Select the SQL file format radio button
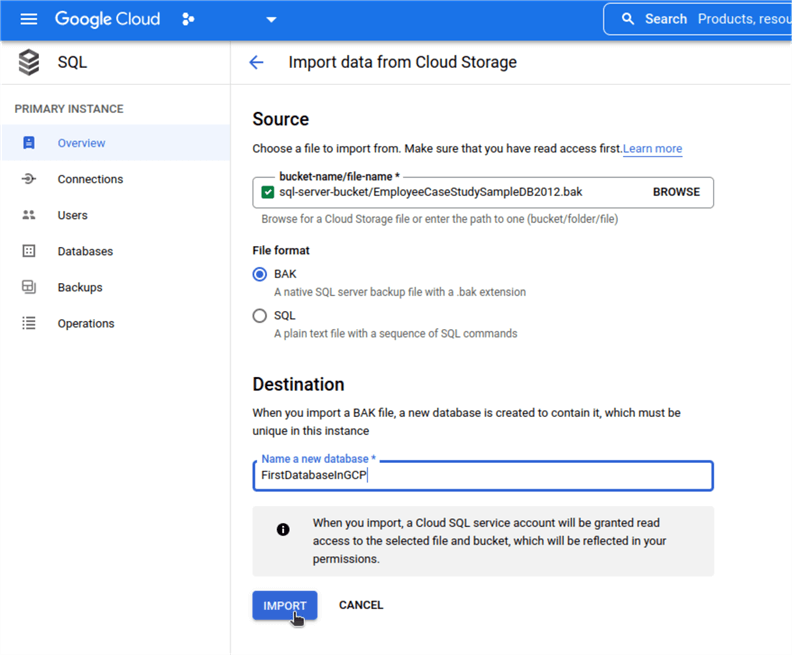The image size is (792, 655). (260, 316)
